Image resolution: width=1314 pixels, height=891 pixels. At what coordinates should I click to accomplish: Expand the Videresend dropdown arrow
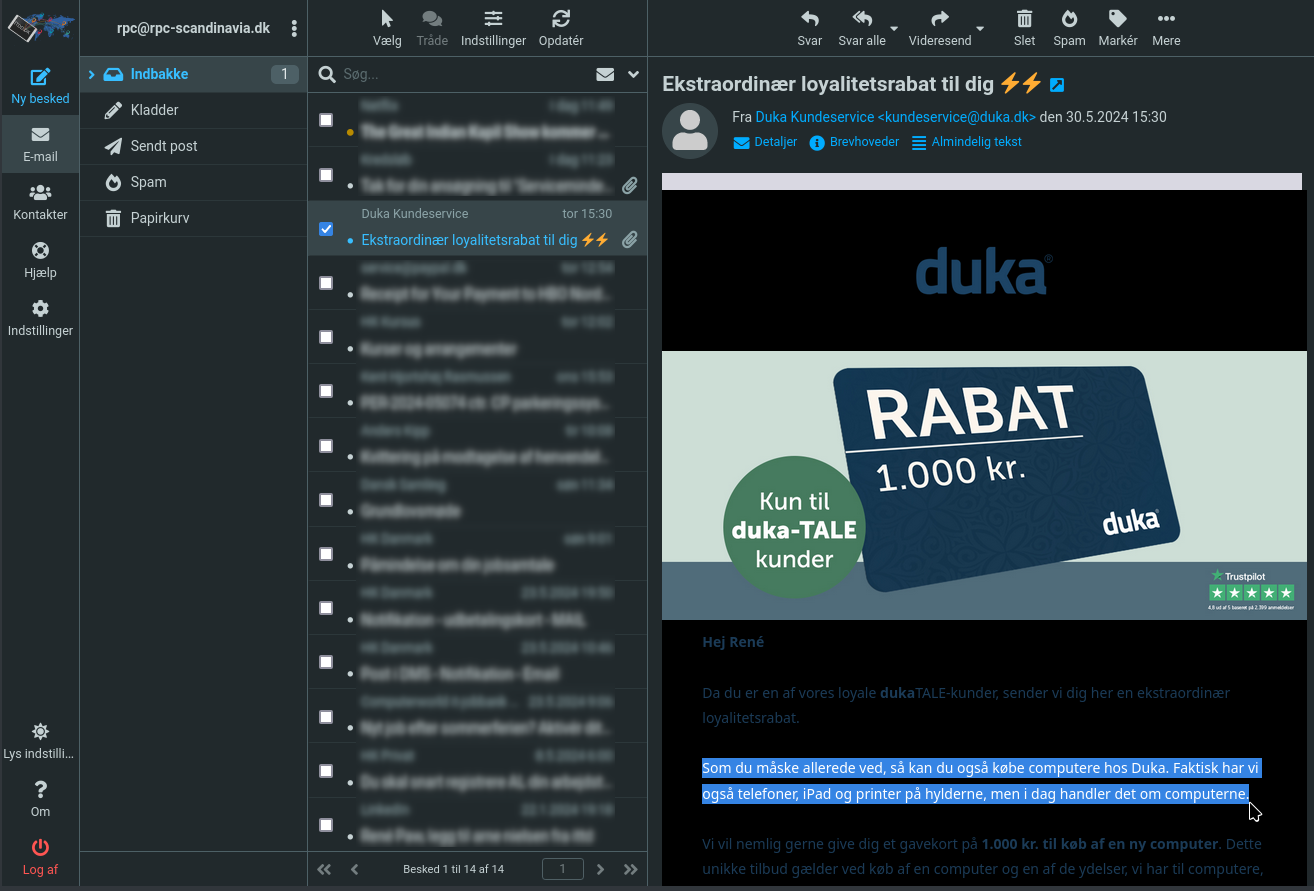(x=980, y=28)
